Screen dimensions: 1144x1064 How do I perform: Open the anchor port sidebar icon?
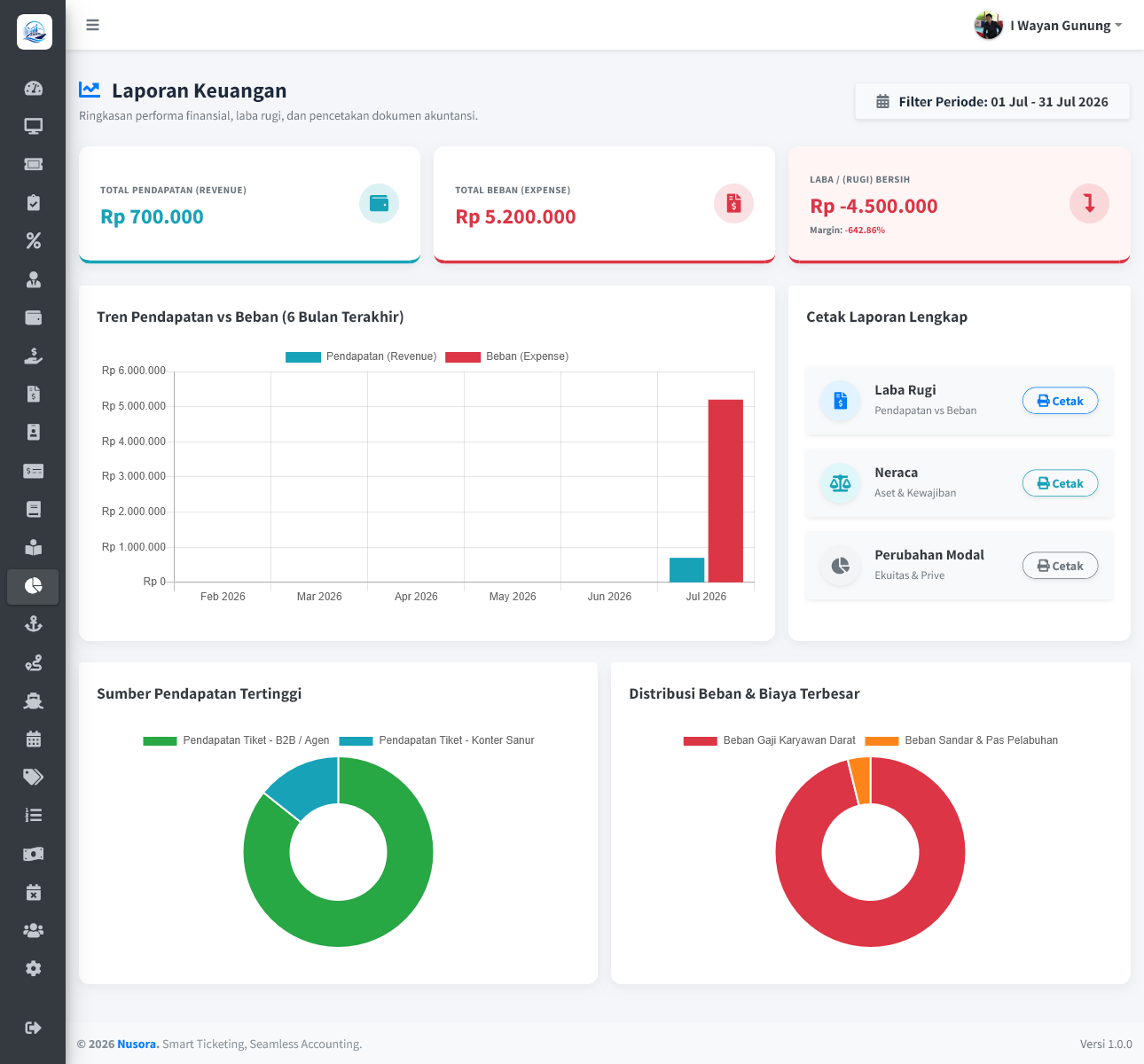[x=33, y=624]
